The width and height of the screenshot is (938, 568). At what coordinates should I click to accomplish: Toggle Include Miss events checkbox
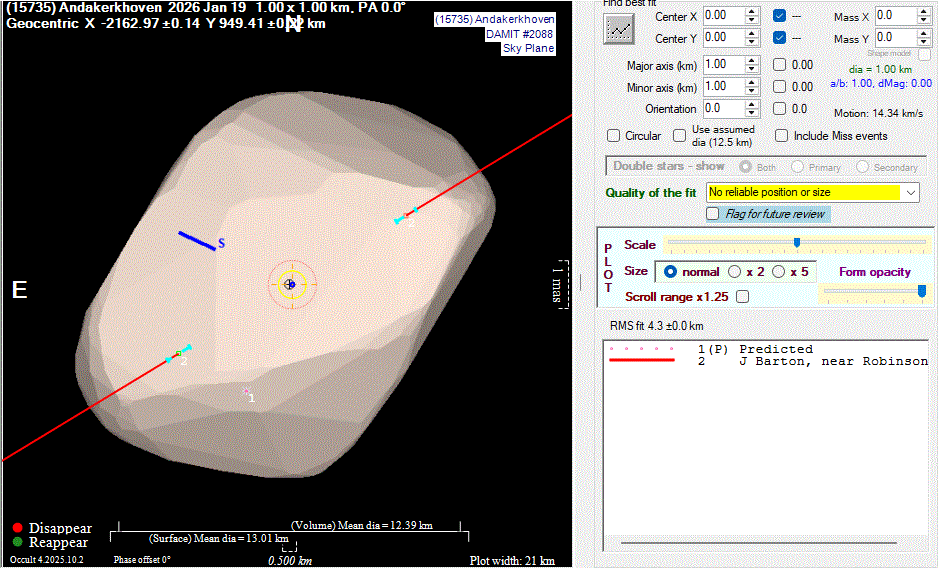pyautogui.click(x=782, y=136)
